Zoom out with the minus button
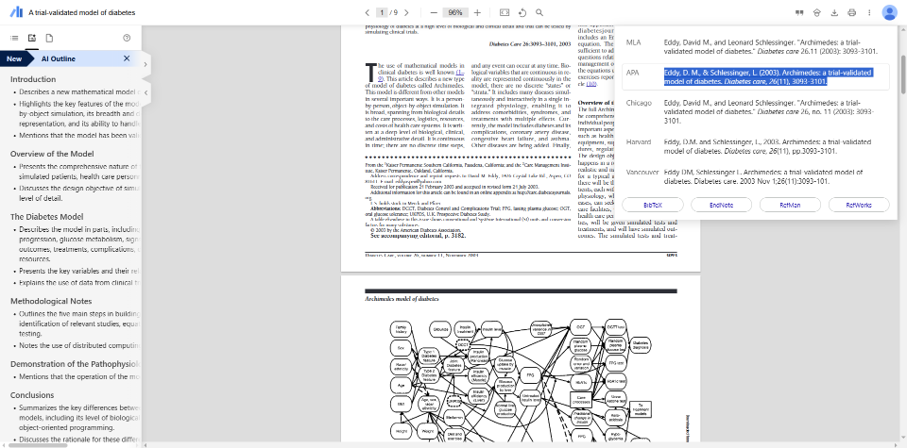Screen dimensions: 907x448 [433, 12]
